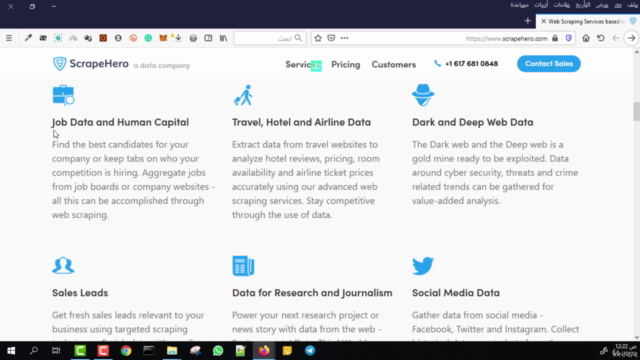Click the gray cloud extension icon
The width and height of the screenshot is (640, 360).
(x=73, y=38)
